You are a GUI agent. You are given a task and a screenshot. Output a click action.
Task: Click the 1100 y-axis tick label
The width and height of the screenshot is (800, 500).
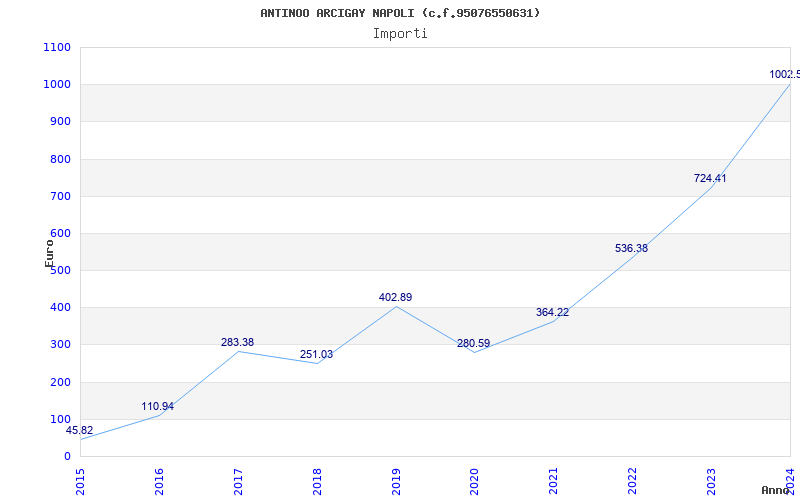57,47
